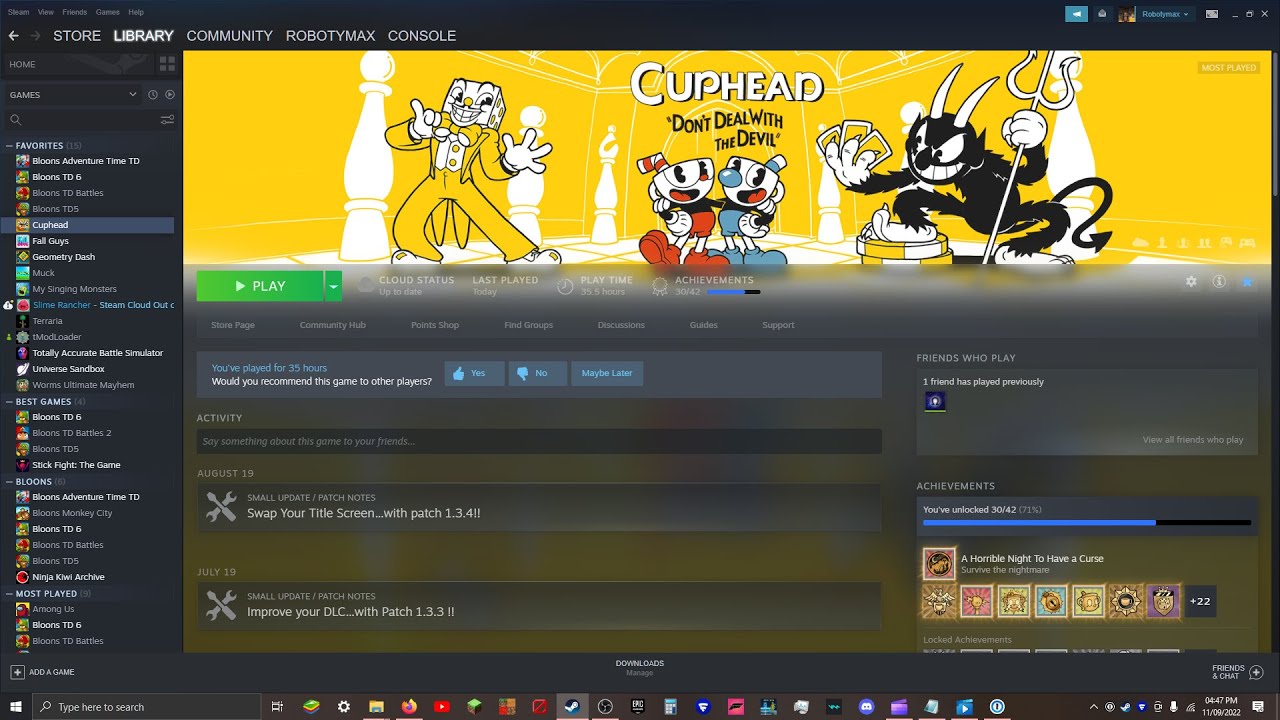Open patch 1.3.4 title screen news post
Viewport: 1280px width, 720px height.
[539, 507]
